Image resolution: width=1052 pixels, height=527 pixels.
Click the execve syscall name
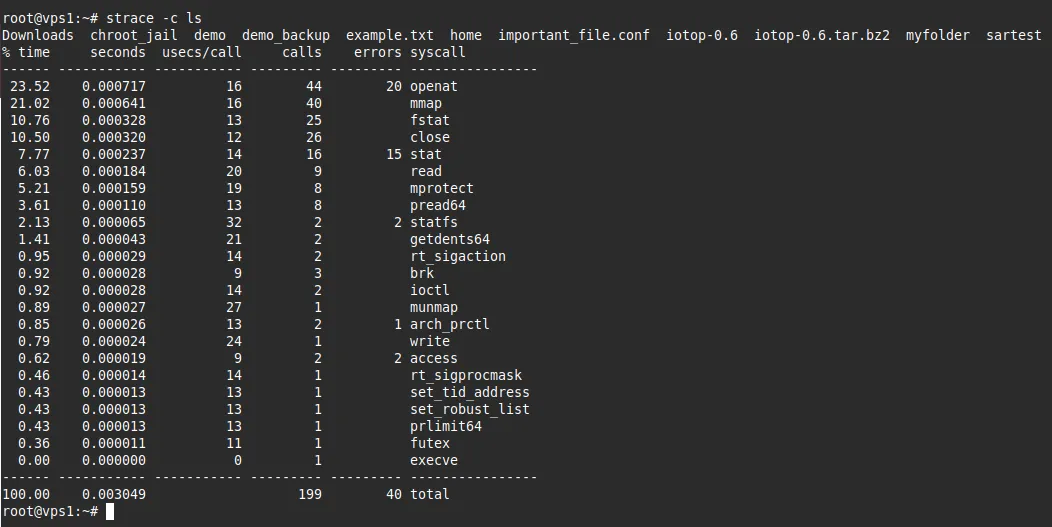(434, 460)
